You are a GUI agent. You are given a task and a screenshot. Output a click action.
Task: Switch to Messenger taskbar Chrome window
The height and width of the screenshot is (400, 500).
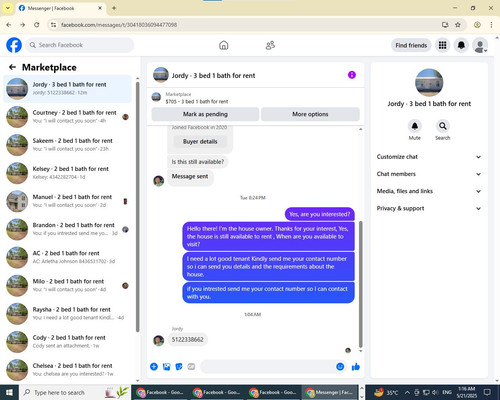(x=330, y=392)
